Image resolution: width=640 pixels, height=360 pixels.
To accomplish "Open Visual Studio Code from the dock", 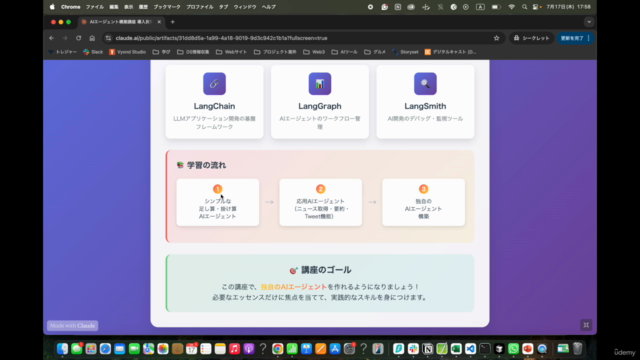I will (470, 349).
